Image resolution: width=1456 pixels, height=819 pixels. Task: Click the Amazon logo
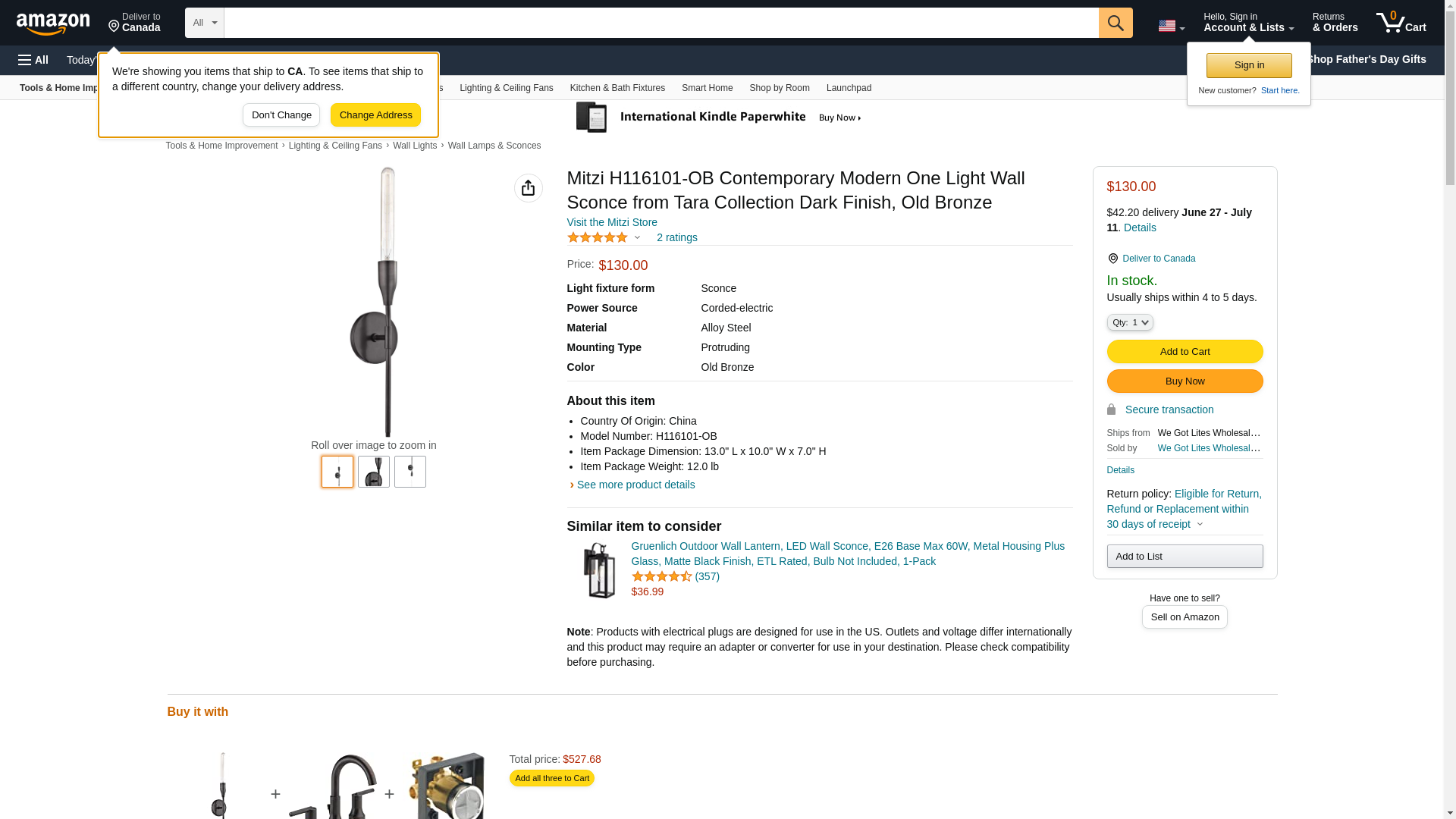53,24
